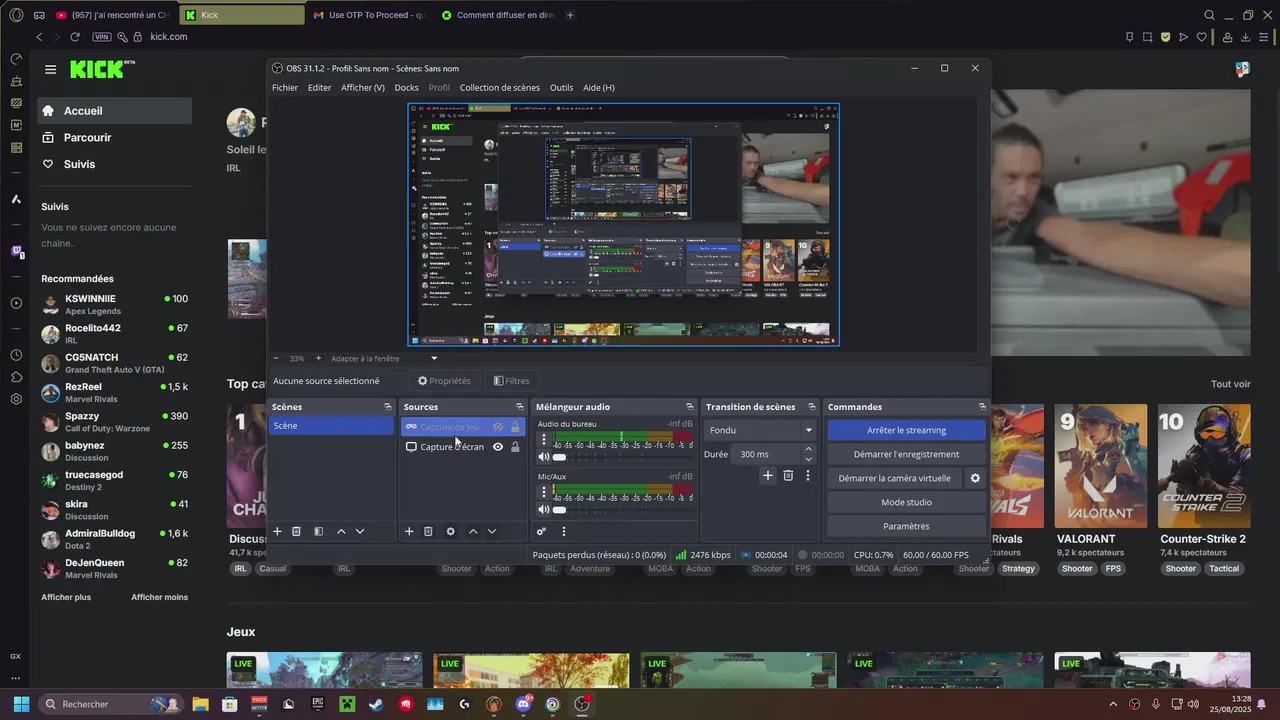Adjust Mic/Aux volume slider

559,510
